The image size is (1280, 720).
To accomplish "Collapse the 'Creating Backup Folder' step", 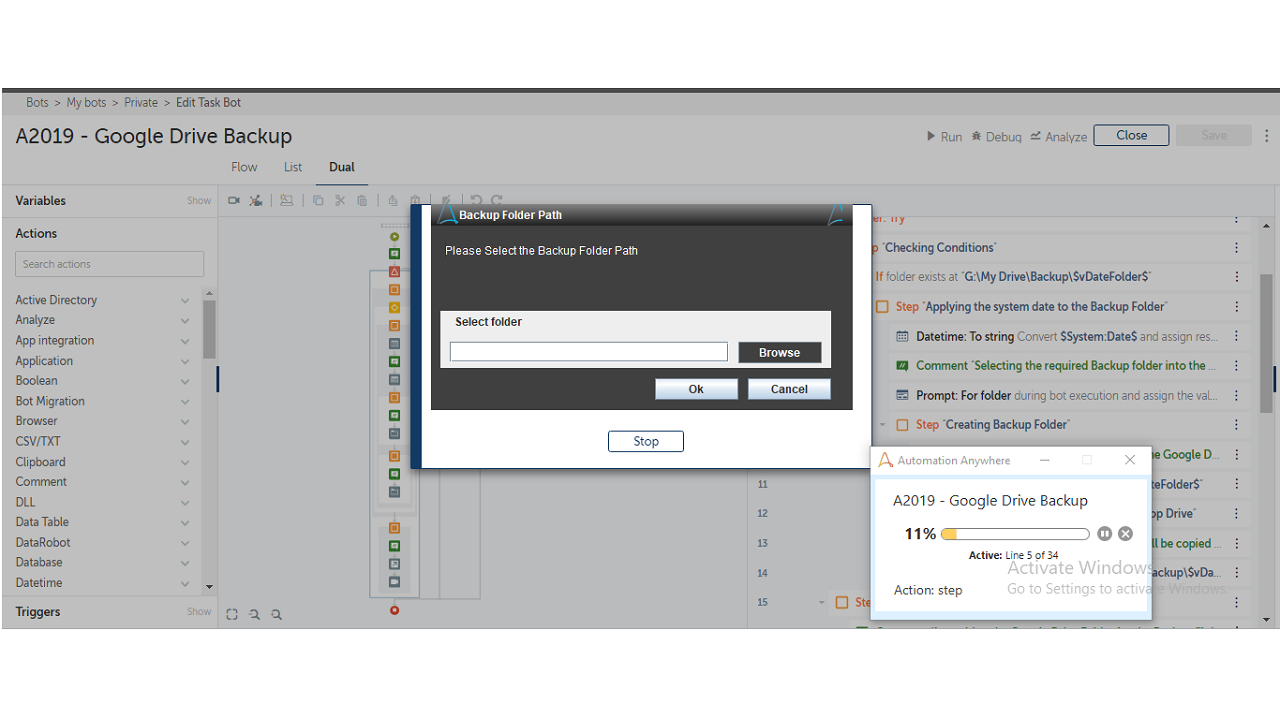I will click(x=882, y=425).
